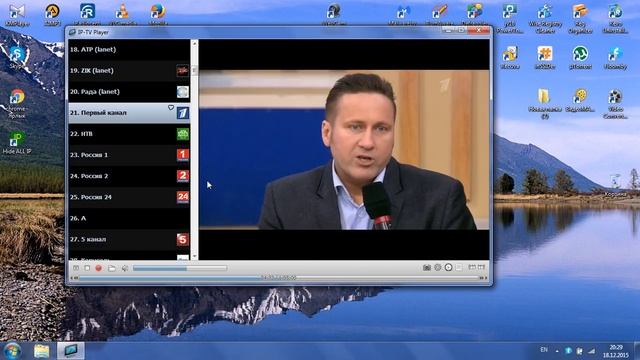
Task: Select channel 21. Первый канал
Action: pos(129,113)
